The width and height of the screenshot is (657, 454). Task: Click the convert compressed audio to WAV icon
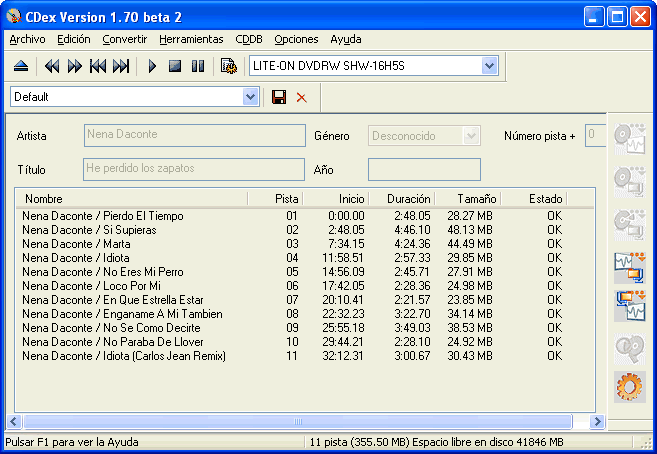629,305
